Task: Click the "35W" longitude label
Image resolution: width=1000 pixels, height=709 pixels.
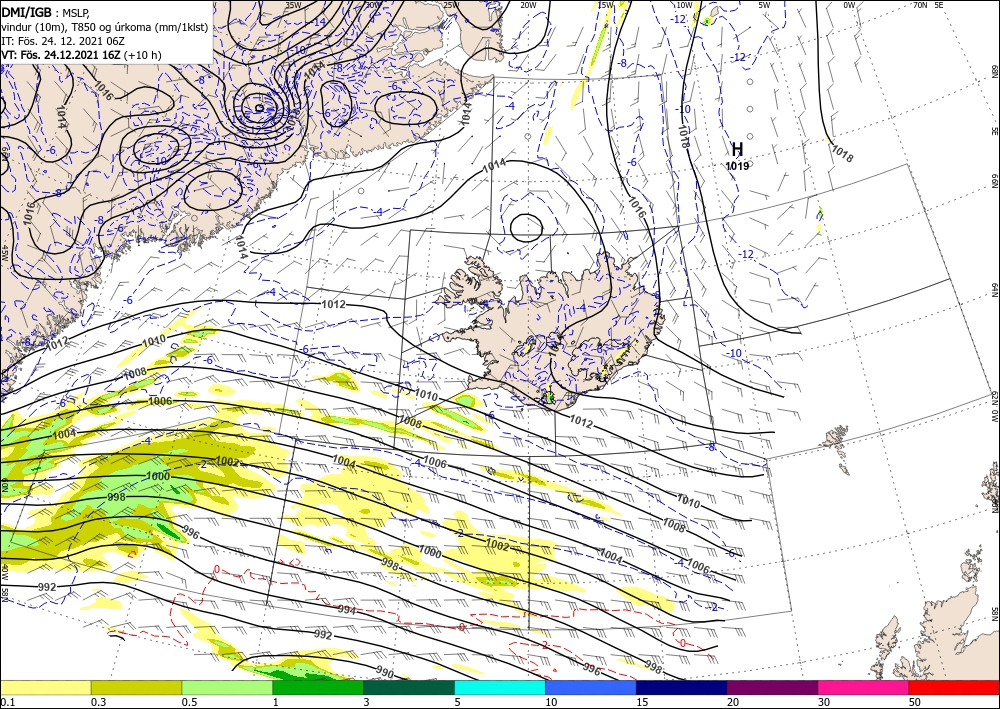Action: coord(293,5)
